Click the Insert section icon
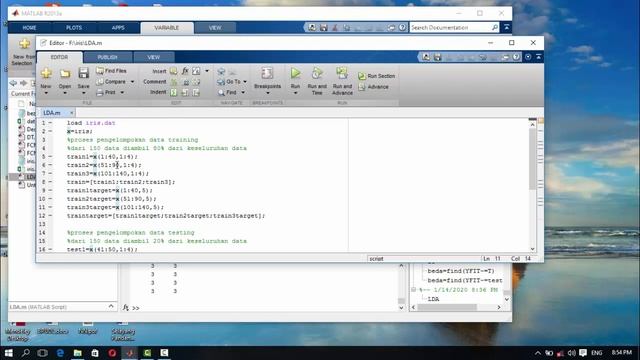Viewport: 640px width, 360px height. click(x=173, y=71)
